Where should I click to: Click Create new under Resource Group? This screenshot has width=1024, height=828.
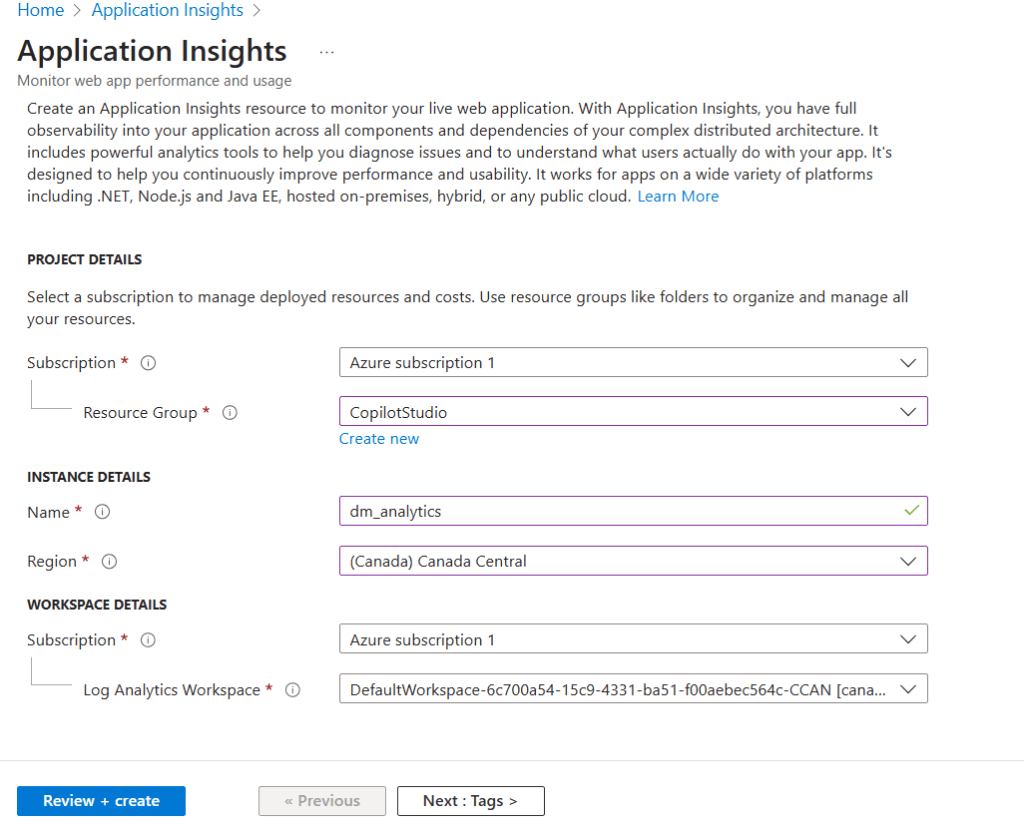click(379, 438)
